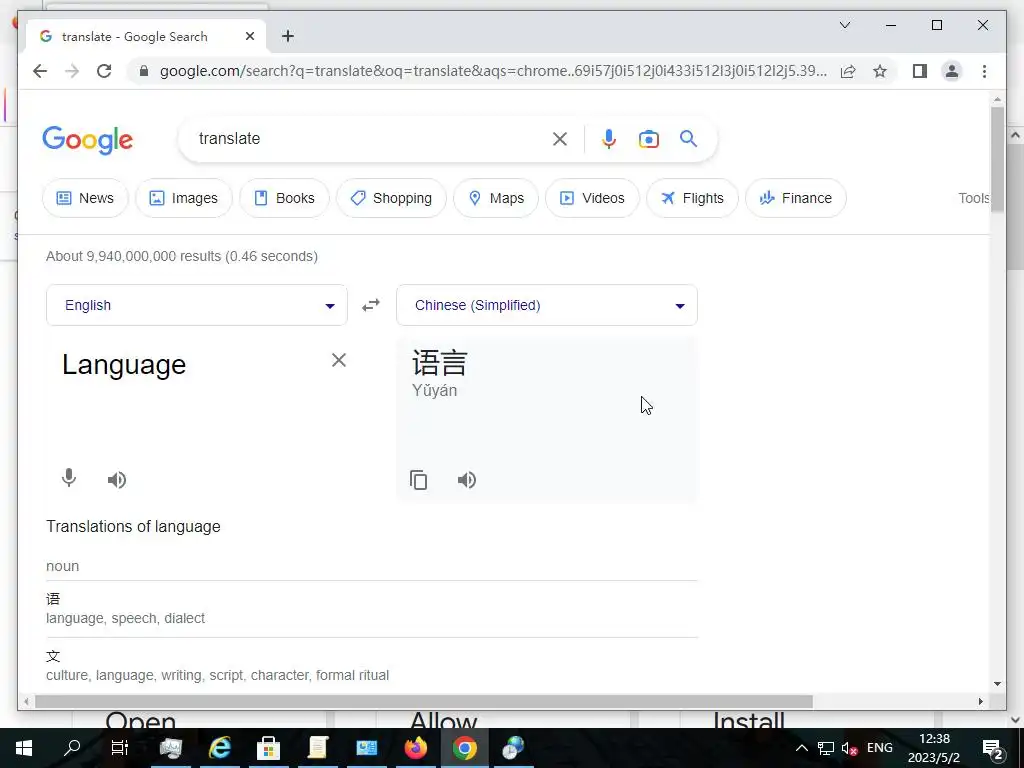Clear the source text Language
The width and height of the screenshot is (1024, 768).
coord(338,360)
